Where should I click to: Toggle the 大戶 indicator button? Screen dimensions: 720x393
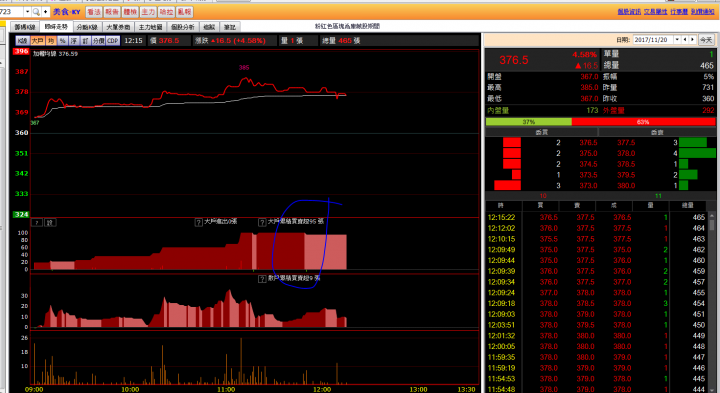click(37, 41)
